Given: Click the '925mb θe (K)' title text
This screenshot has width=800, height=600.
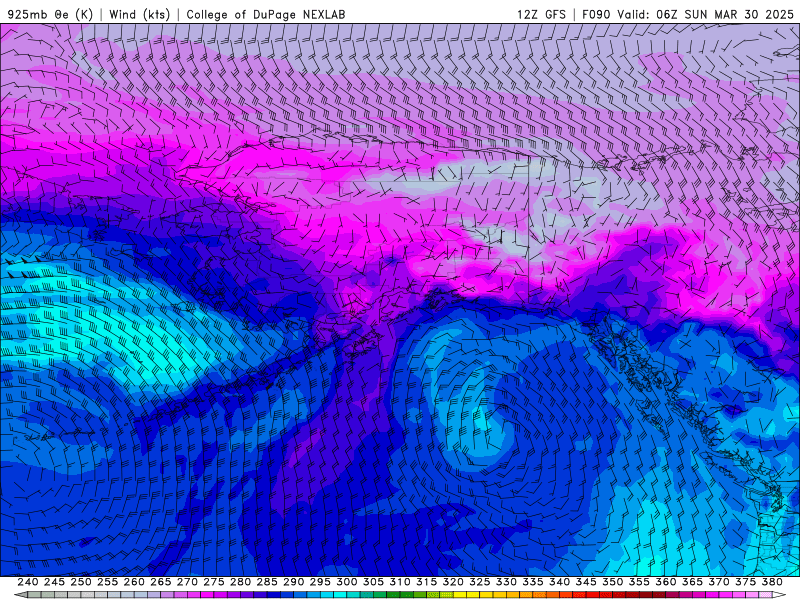Looking at the screenshot, I should (51, 14).
